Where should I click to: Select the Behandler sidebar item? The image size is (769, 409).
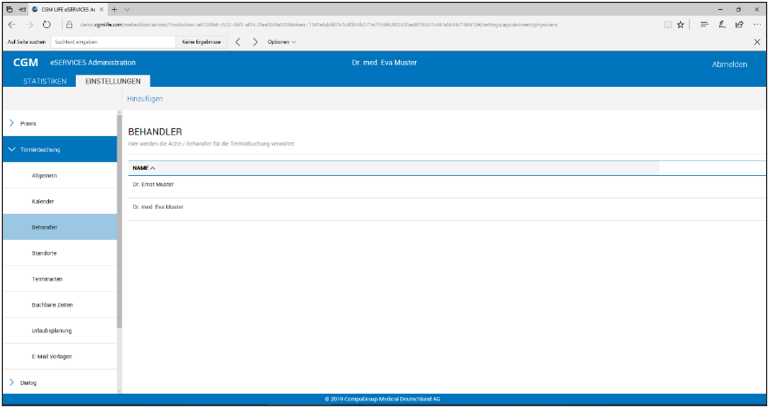(x=60, y=228)
